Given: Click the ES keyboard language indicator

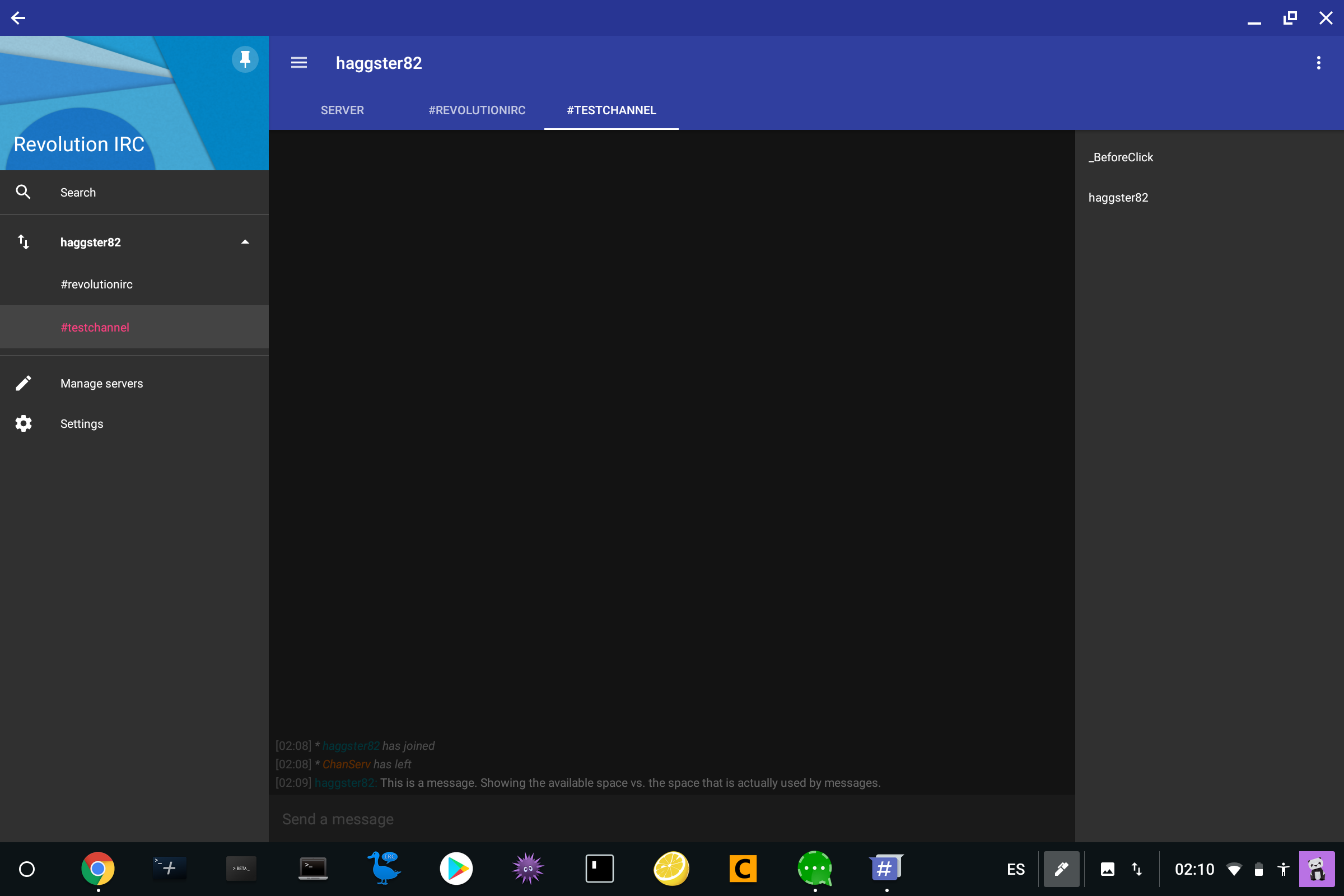Looking at the screenshot, I should 1015,869.
